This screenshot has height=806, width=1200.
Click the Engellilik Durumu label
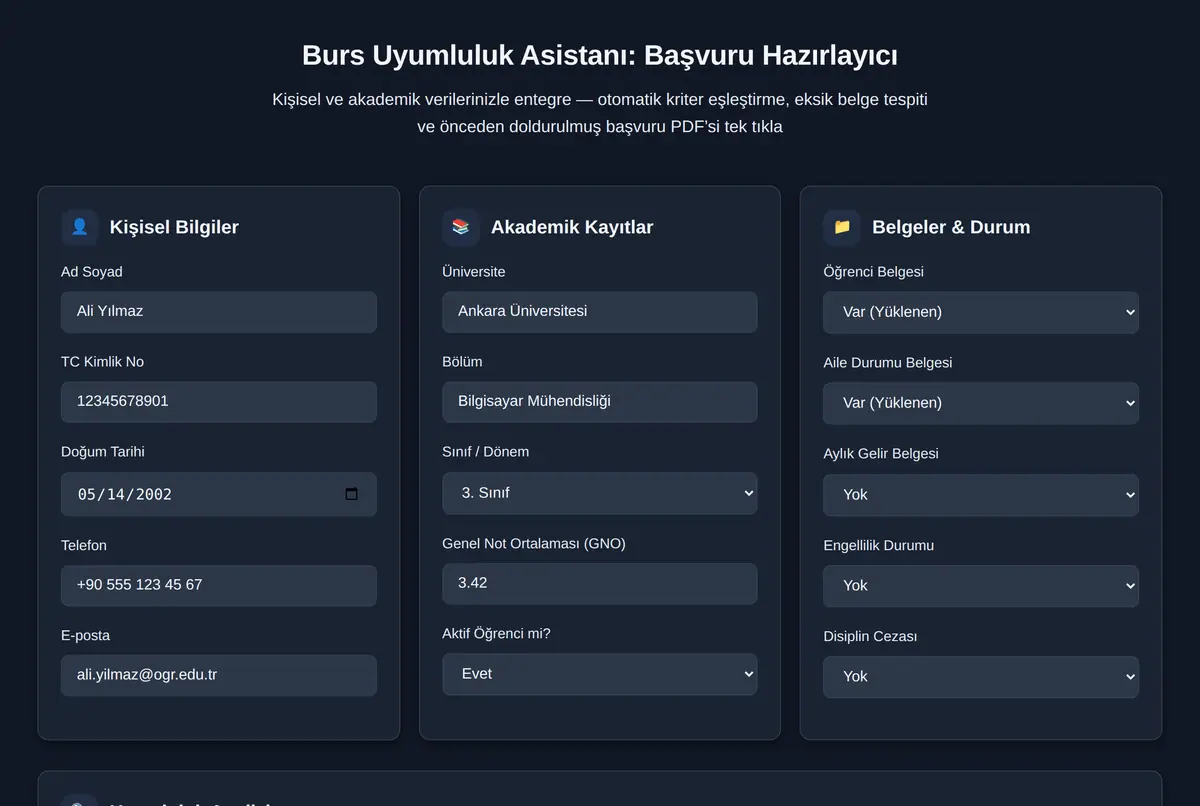pos(879,546)
